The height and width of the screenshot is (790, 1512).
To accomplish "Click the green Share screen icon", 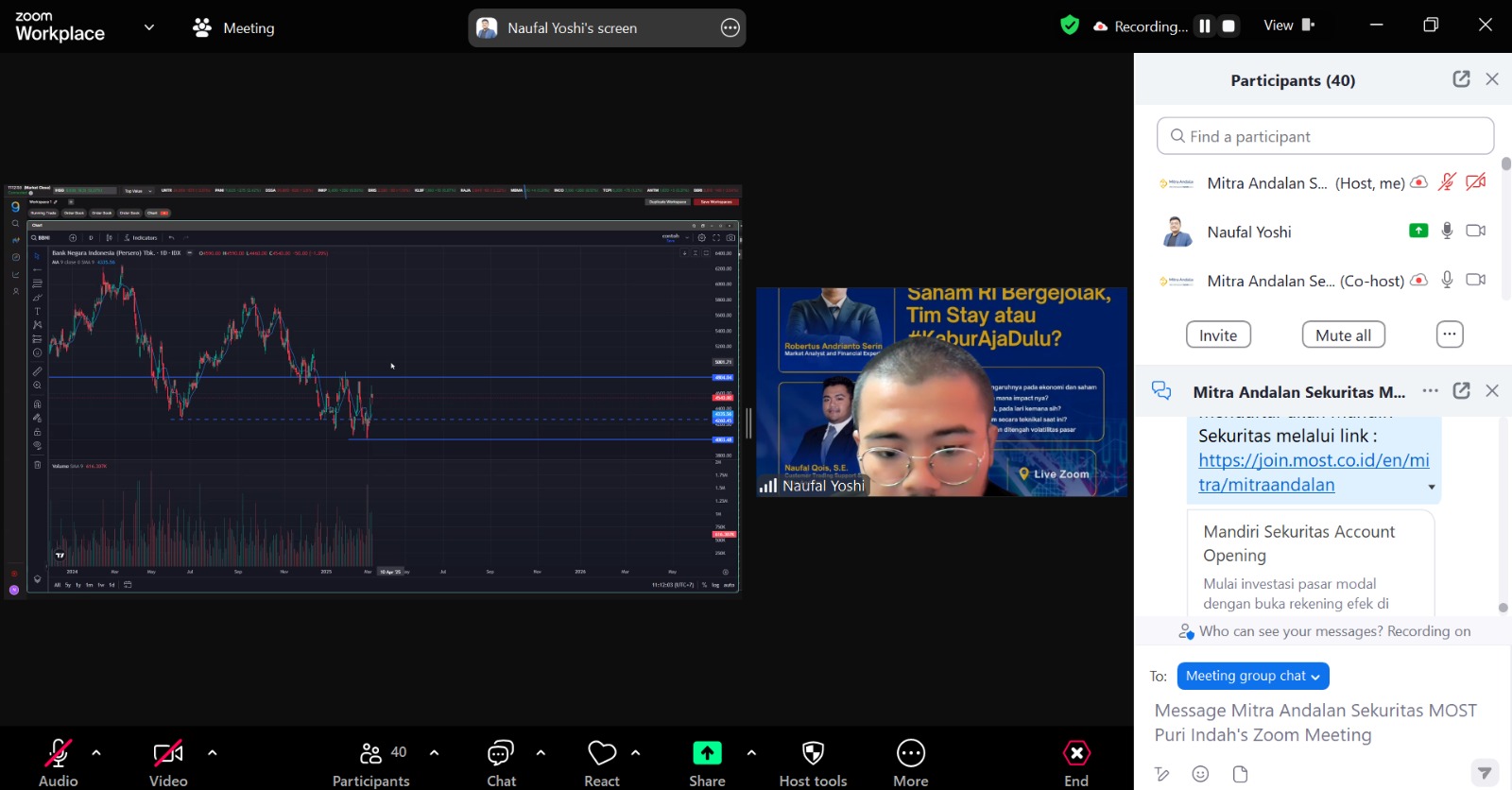I will tap(707, 753).
